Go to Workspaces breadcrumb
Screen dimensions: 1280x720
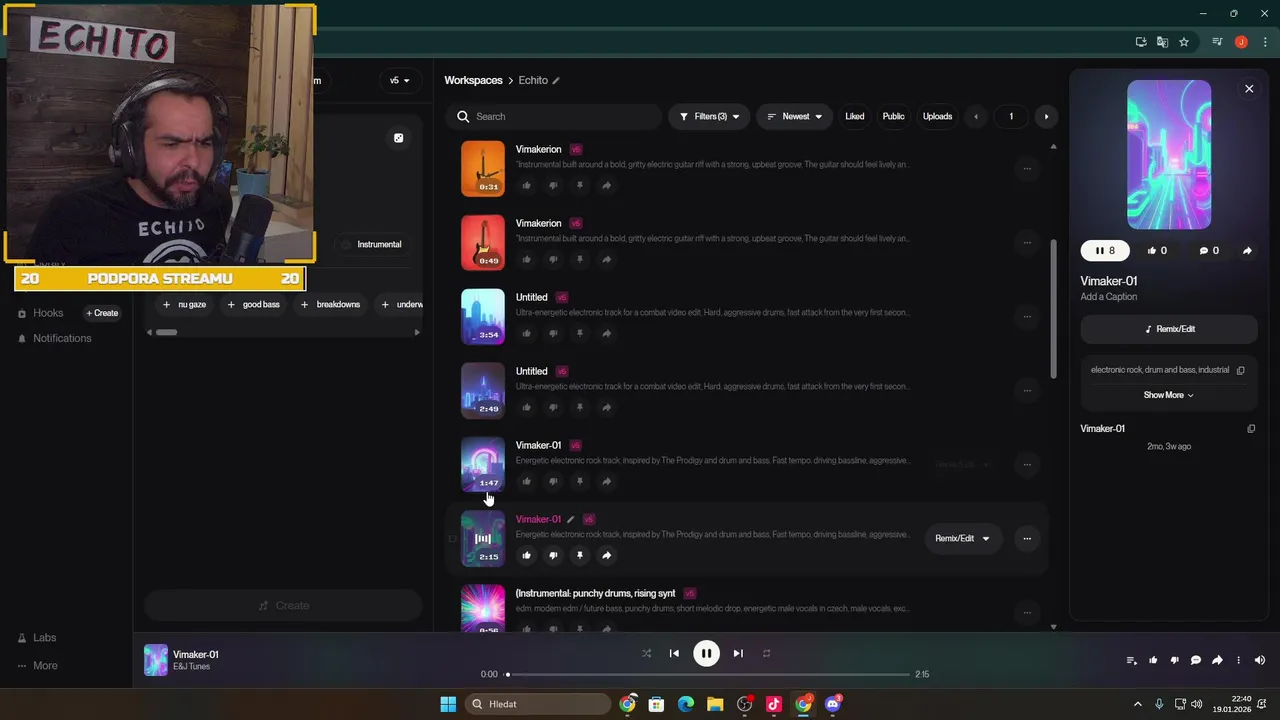[473, 80]
